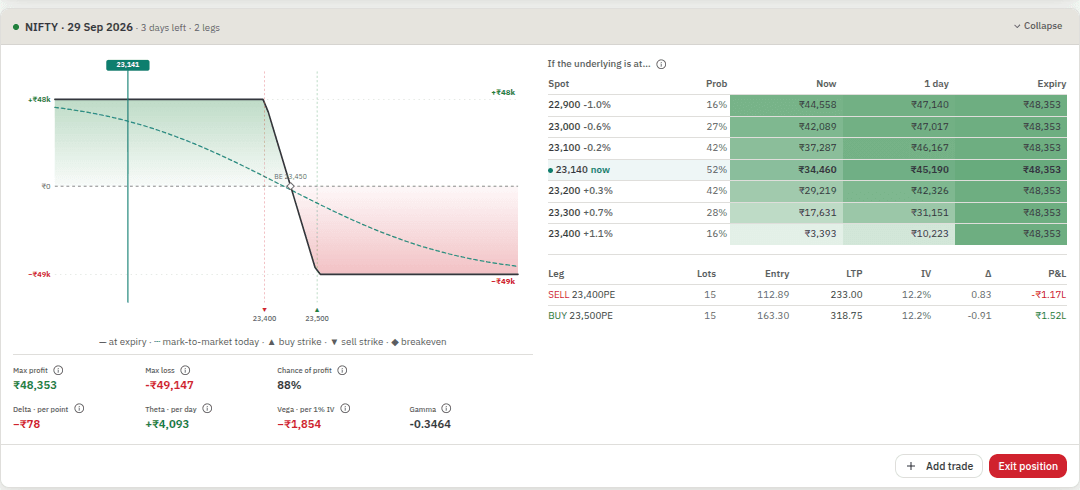
Task: Click the ₹45,190 cell in 1 day column
Action: 899,170
